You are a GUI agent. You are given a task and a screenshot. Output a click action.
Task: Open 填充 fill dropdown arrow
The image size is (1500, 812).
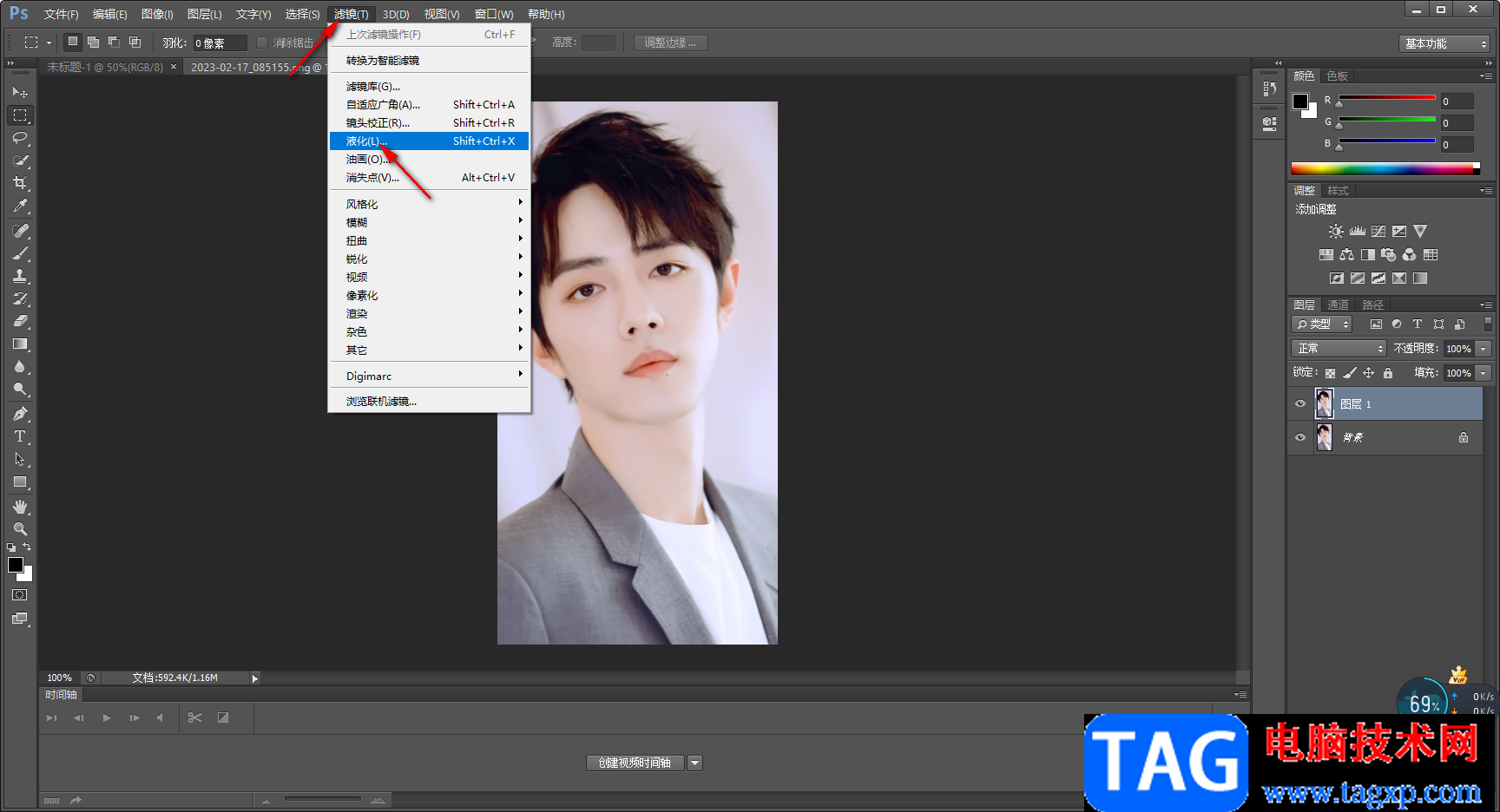coord(1483,373)
